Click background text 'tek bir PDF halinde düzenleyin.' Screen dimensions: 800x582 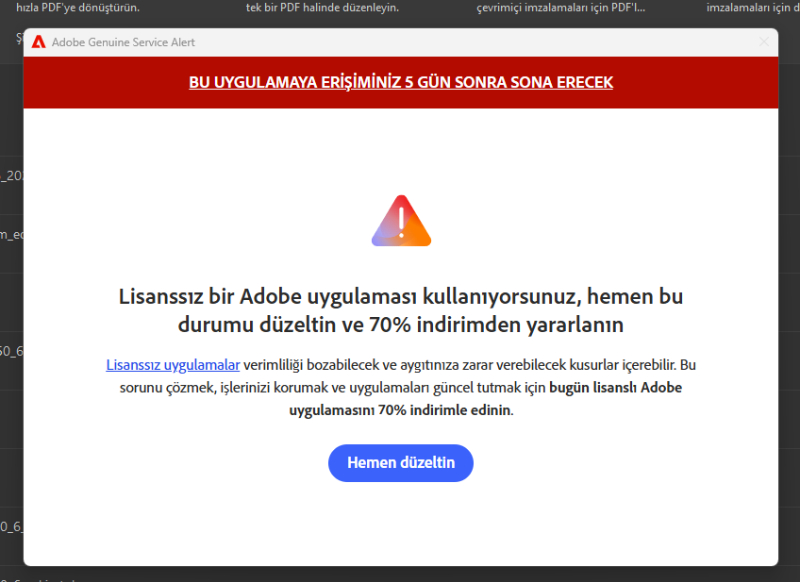click(x=322, y=8)
